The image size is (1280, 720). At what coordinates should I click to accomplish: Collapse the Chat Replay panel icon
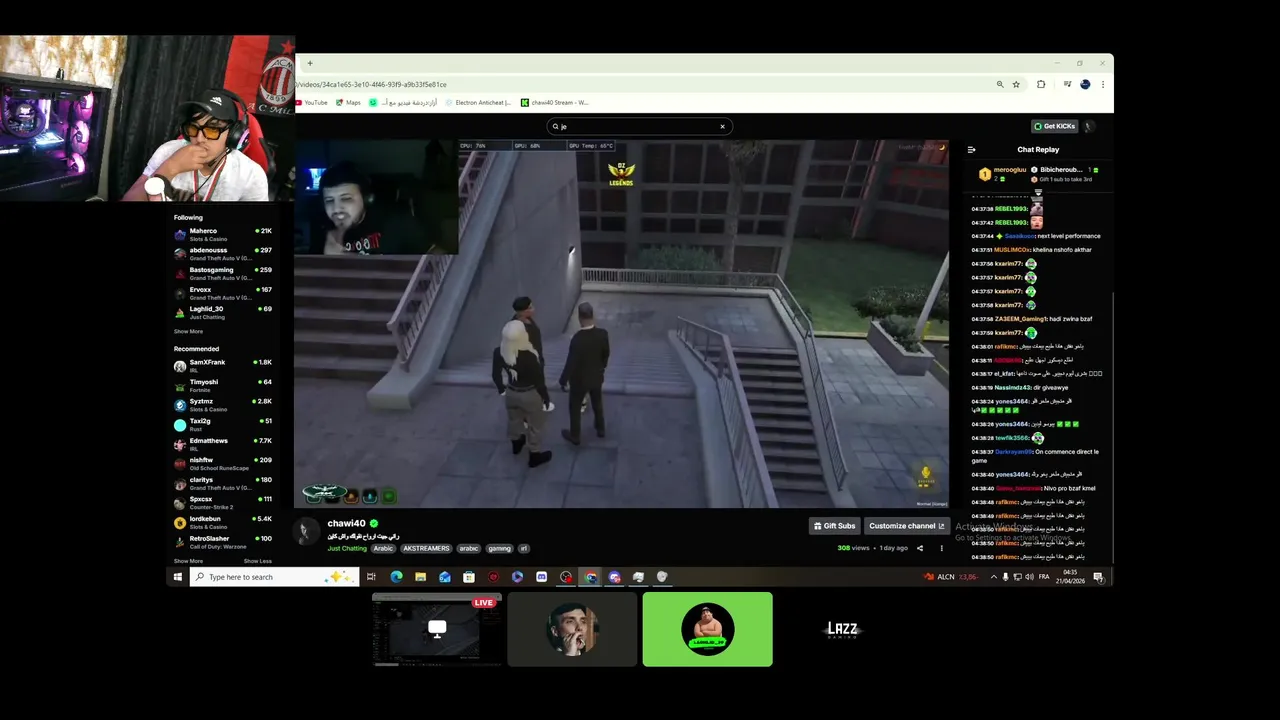971,150
